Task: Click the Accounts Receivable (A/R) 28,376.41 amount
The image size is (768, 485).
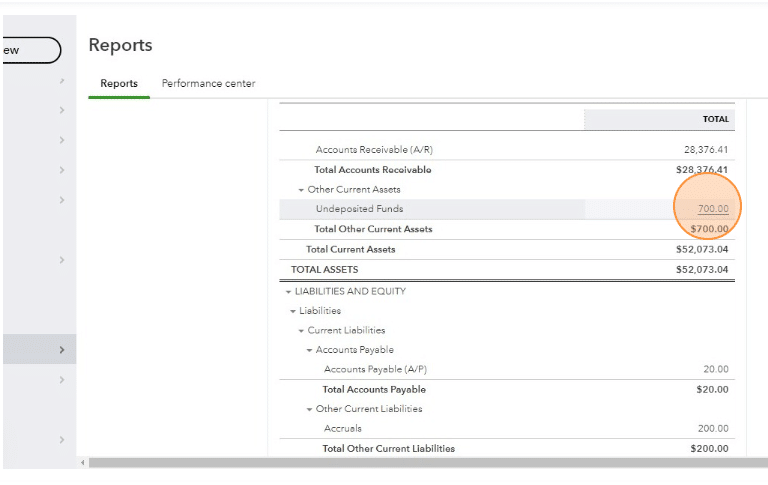Action: [706, 149]
